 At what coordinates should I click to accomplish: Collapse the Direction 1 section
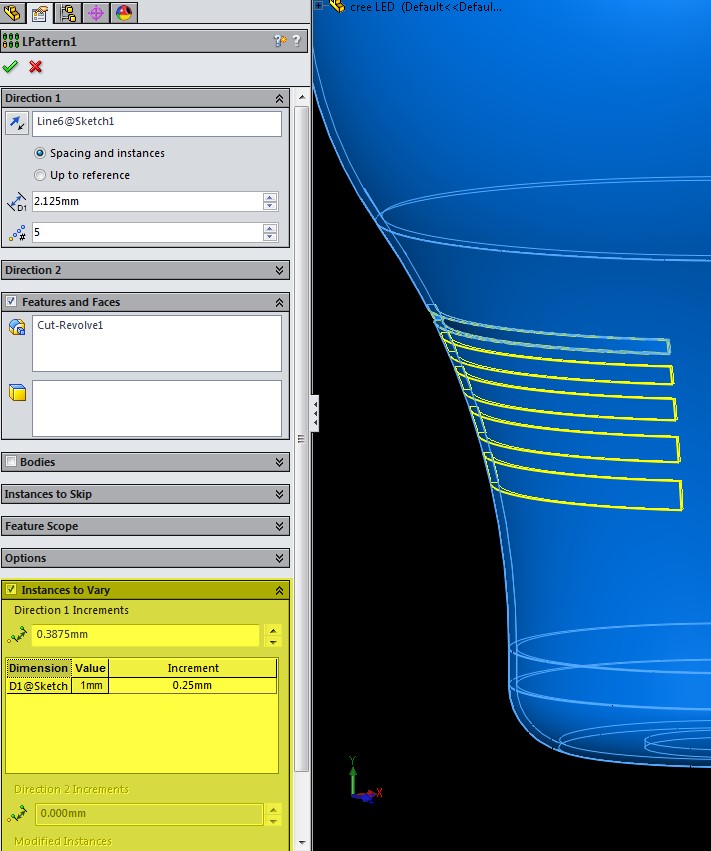pyautogui.click(x=279, y=98)
